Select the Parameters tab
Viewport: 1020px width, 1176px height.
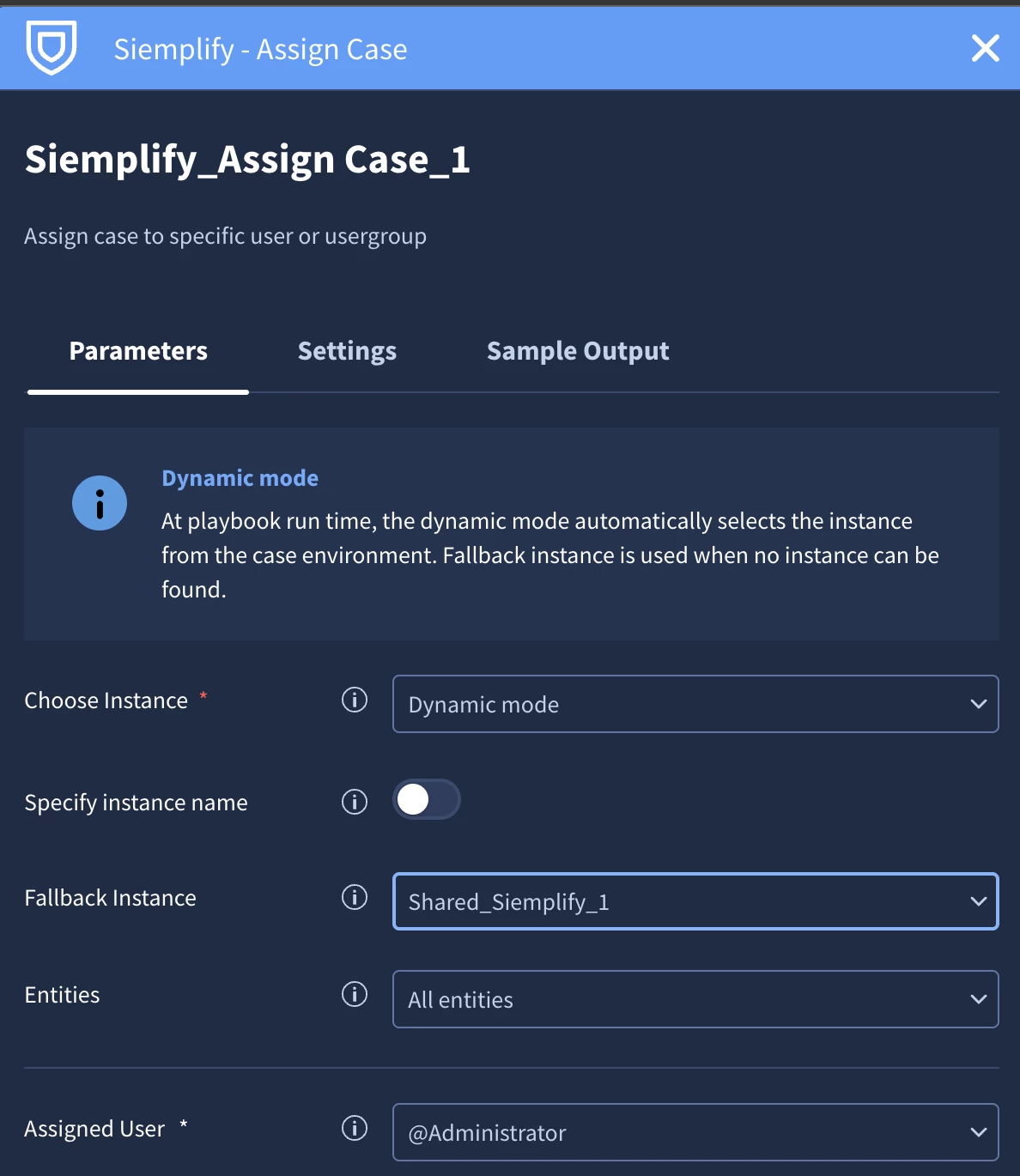click(138, 351)
